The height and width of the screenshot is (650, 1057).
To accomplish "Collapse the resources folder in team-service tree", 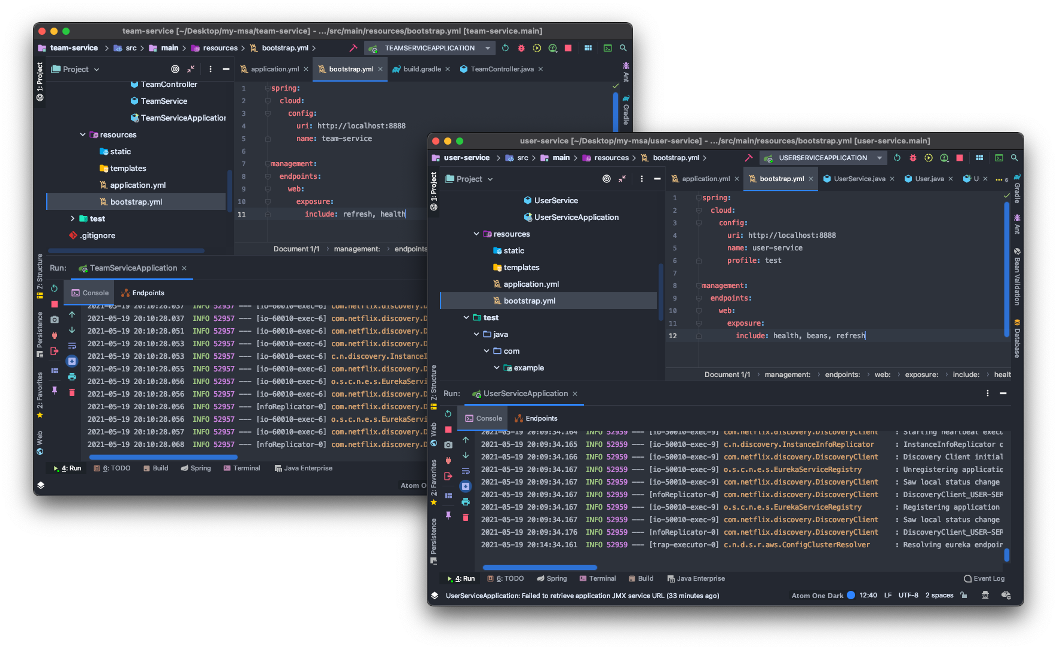I will tap(82, 135).
